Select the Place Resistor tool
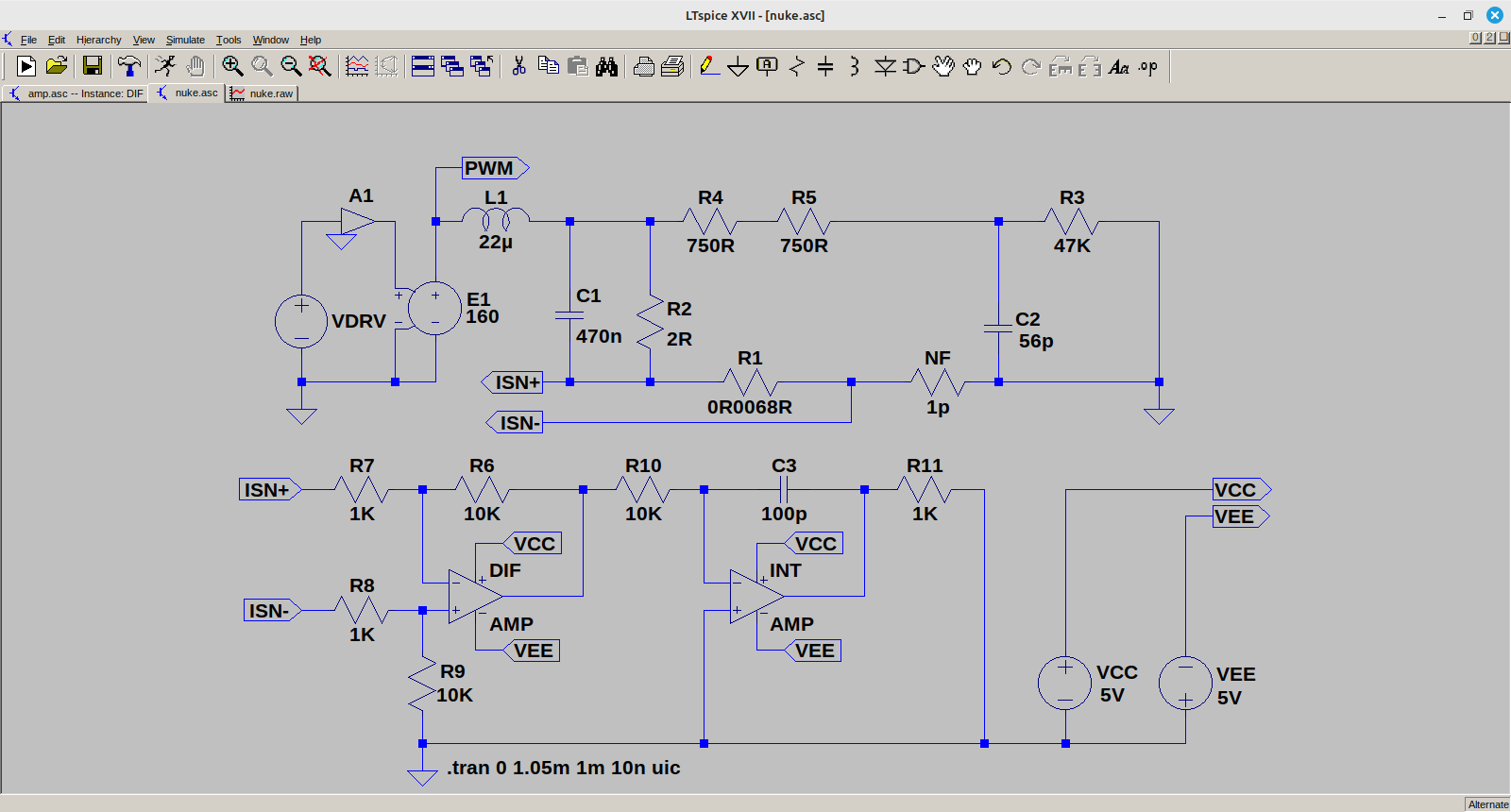 [797, 66]
